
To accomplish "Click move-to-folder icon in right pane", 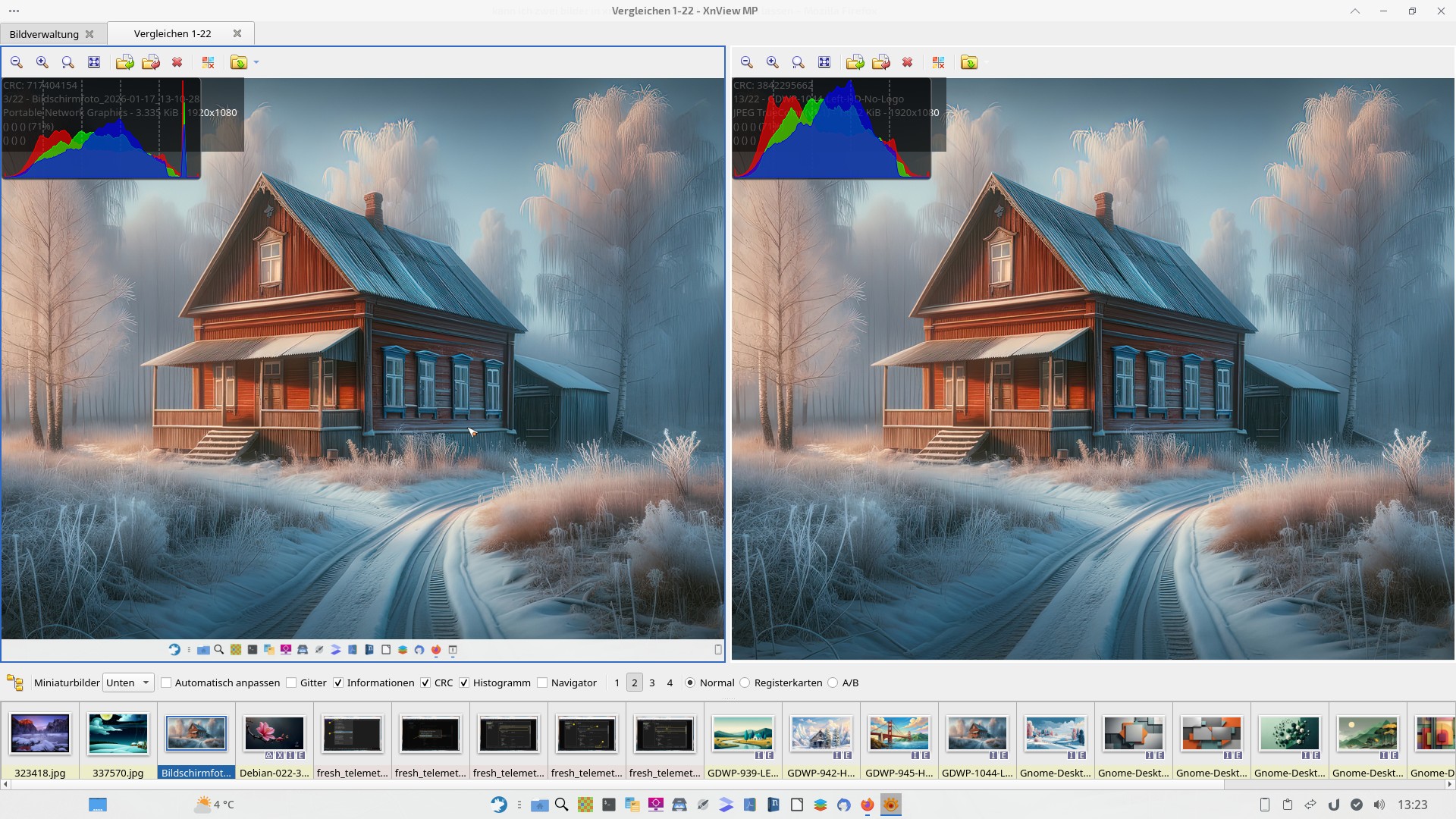I will (881, 62).
